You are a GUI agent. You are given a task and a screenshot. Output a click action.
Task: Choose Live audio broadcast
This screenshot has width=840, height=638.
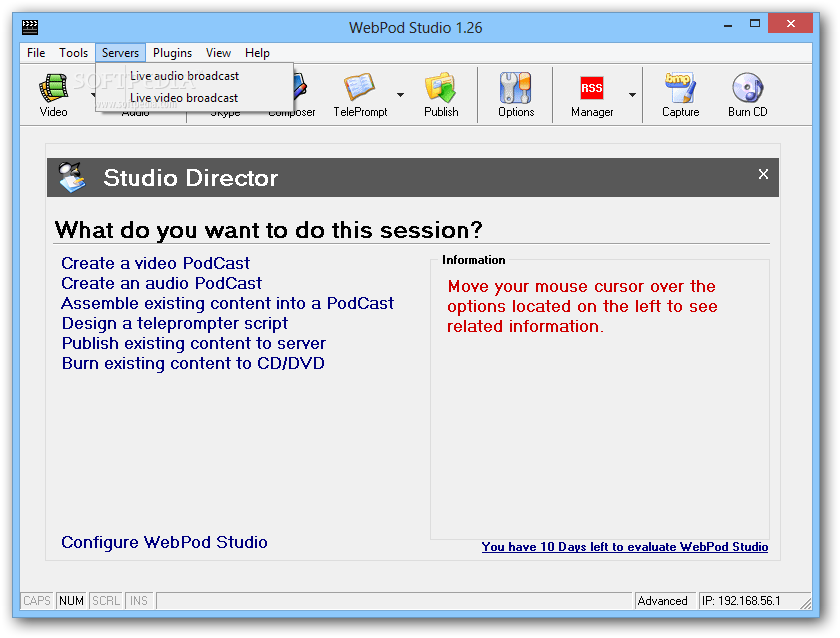coord(194,76)
